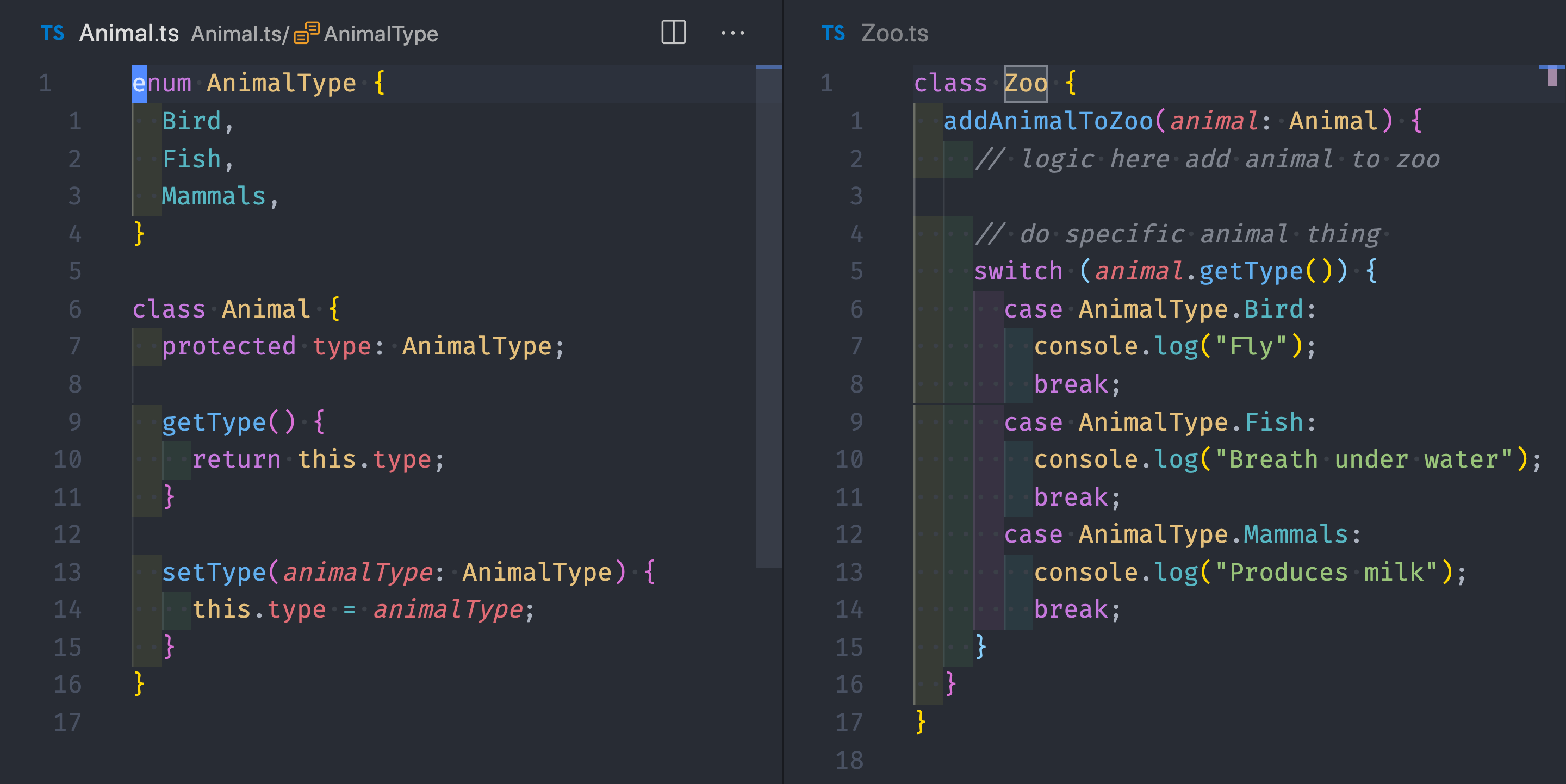Click the TS icon on Animal.ts tab
Screen dimensions: 1566x784
[x=52, y=33]
